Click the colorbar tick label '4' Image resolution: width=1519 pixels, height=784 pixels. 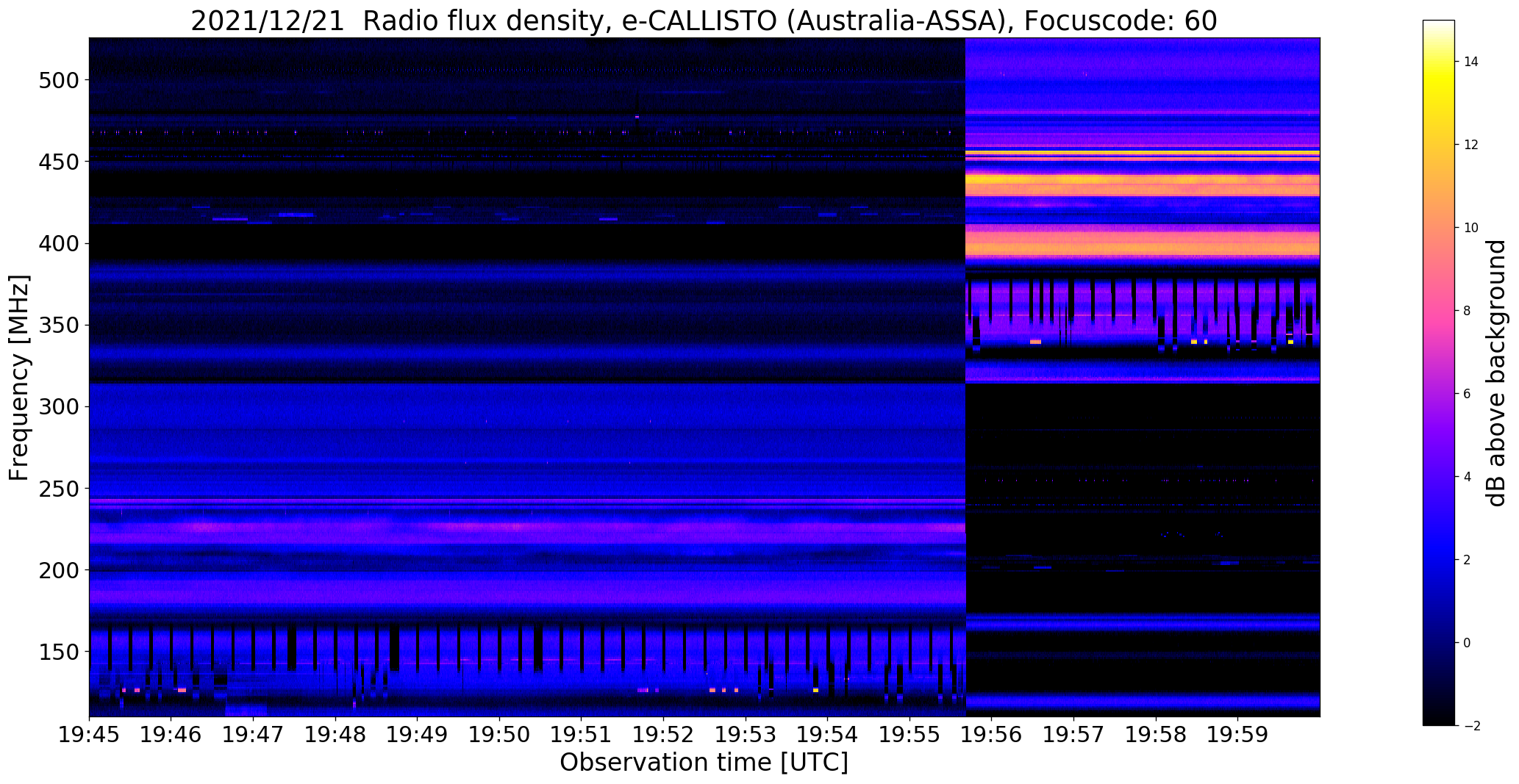tap(1468, 477)
